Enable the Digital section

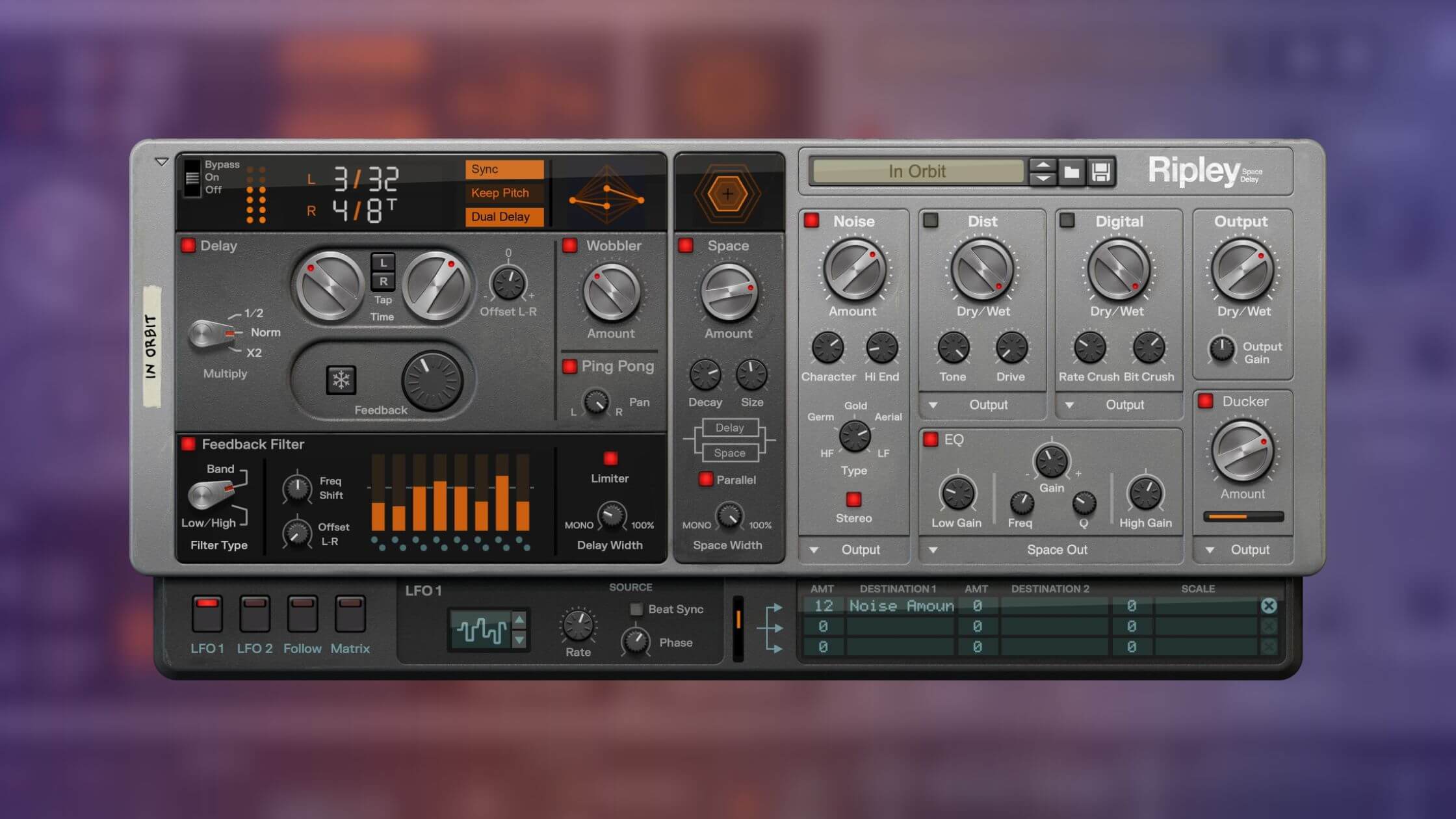coord(1067,220)
